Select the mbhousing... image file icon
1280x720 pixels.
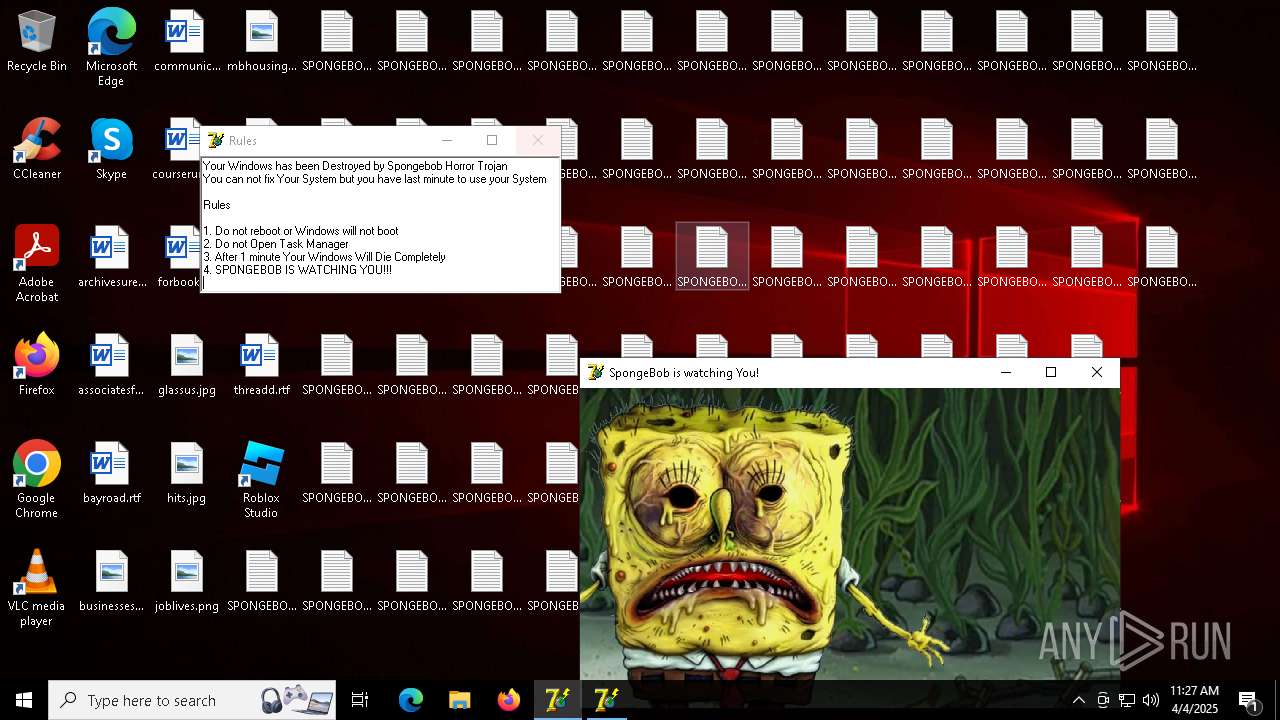point(262,42)
